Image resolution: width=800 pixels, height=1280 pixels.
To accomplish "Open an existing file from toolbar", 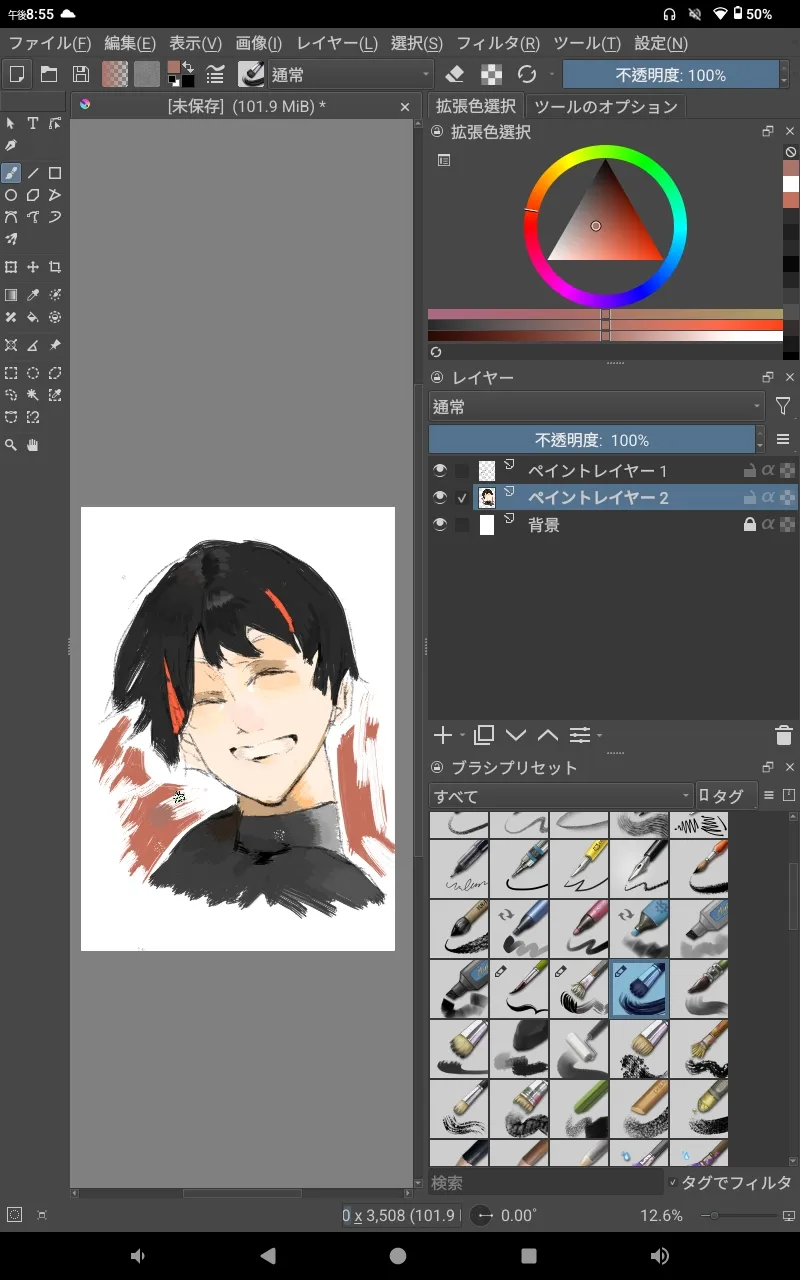I will click(x=48, y=74).
